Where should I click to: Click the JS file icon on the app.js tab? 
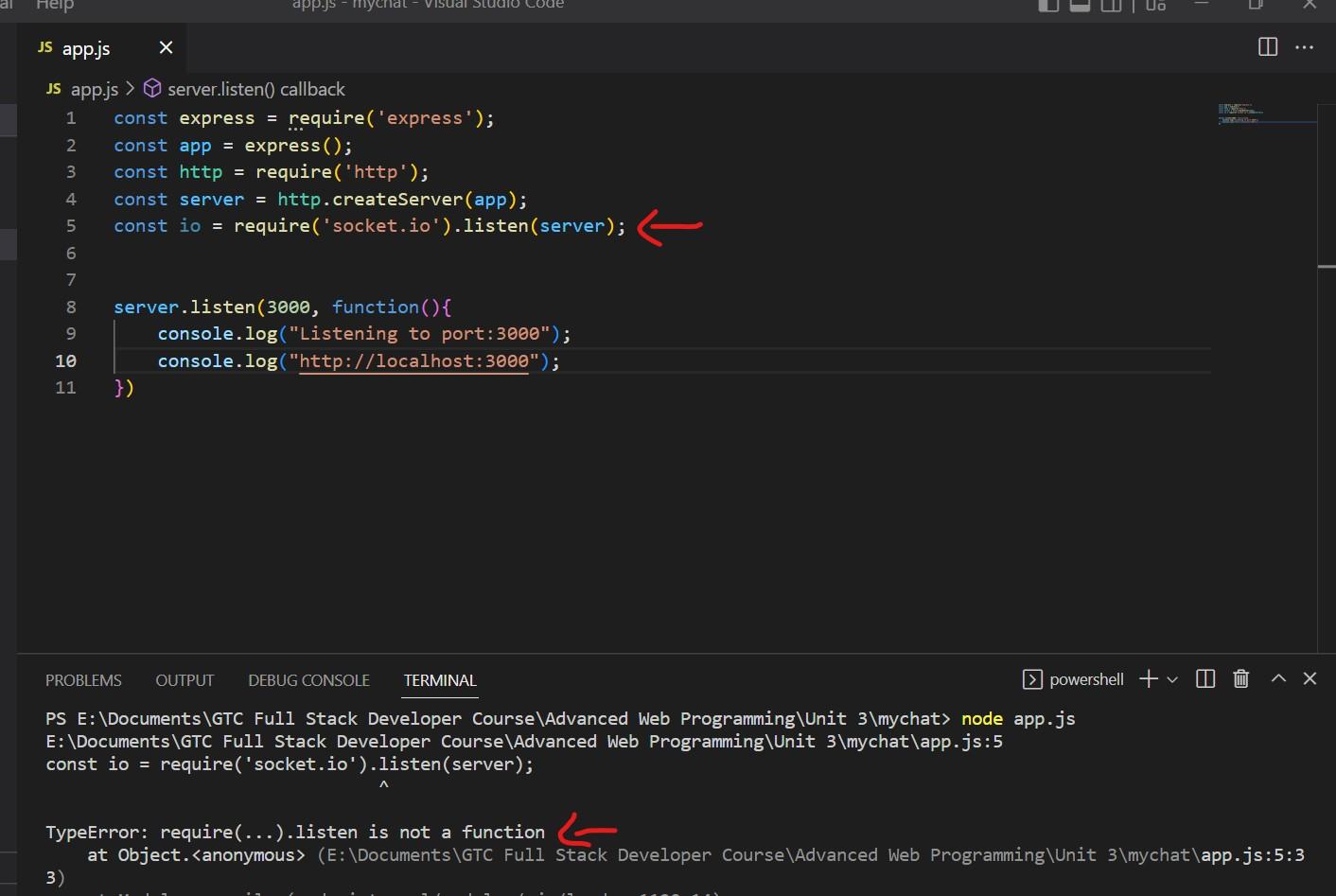(x=44, y=47)
